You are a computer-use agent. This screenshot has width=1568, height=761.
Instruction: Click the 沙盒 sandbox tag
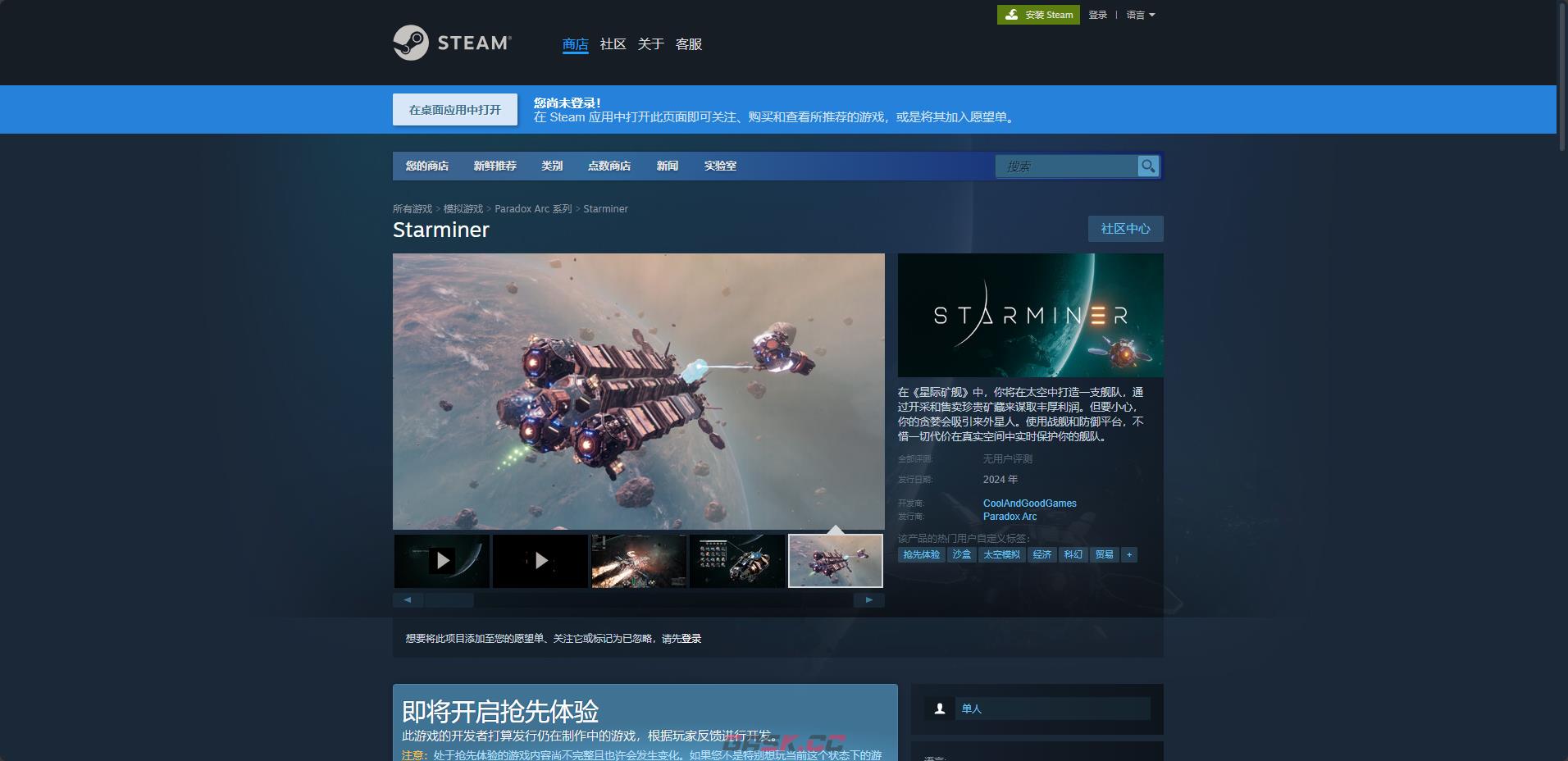point(961,554)
